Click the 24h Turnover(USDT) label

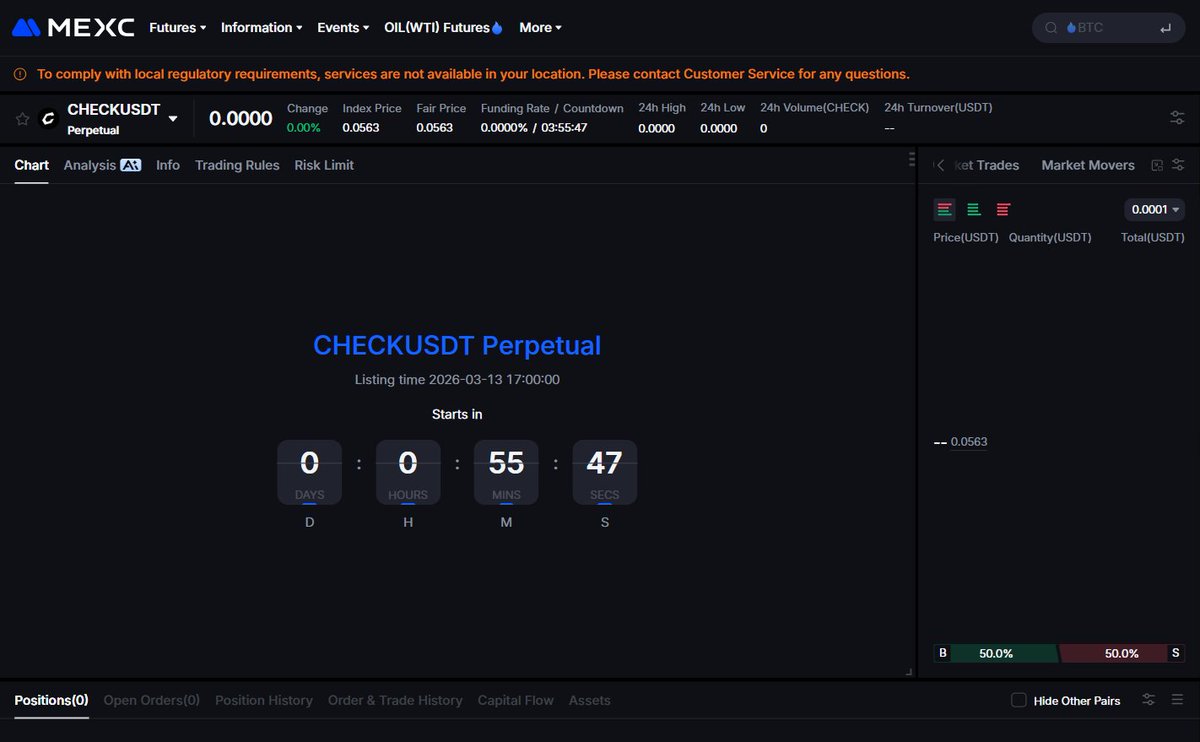(x=938, y=108)
